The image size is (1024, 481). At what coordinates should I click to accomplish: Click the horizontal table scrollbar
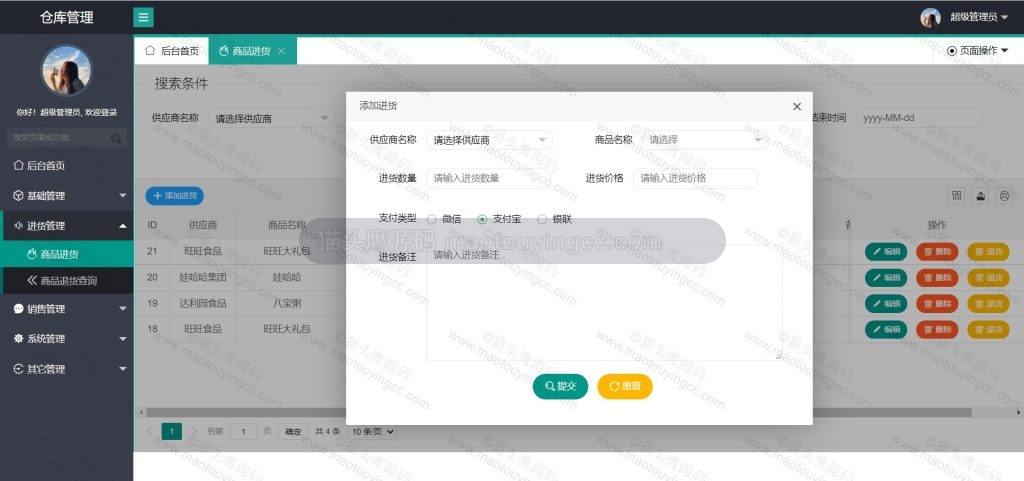click(x=558, y=412)
